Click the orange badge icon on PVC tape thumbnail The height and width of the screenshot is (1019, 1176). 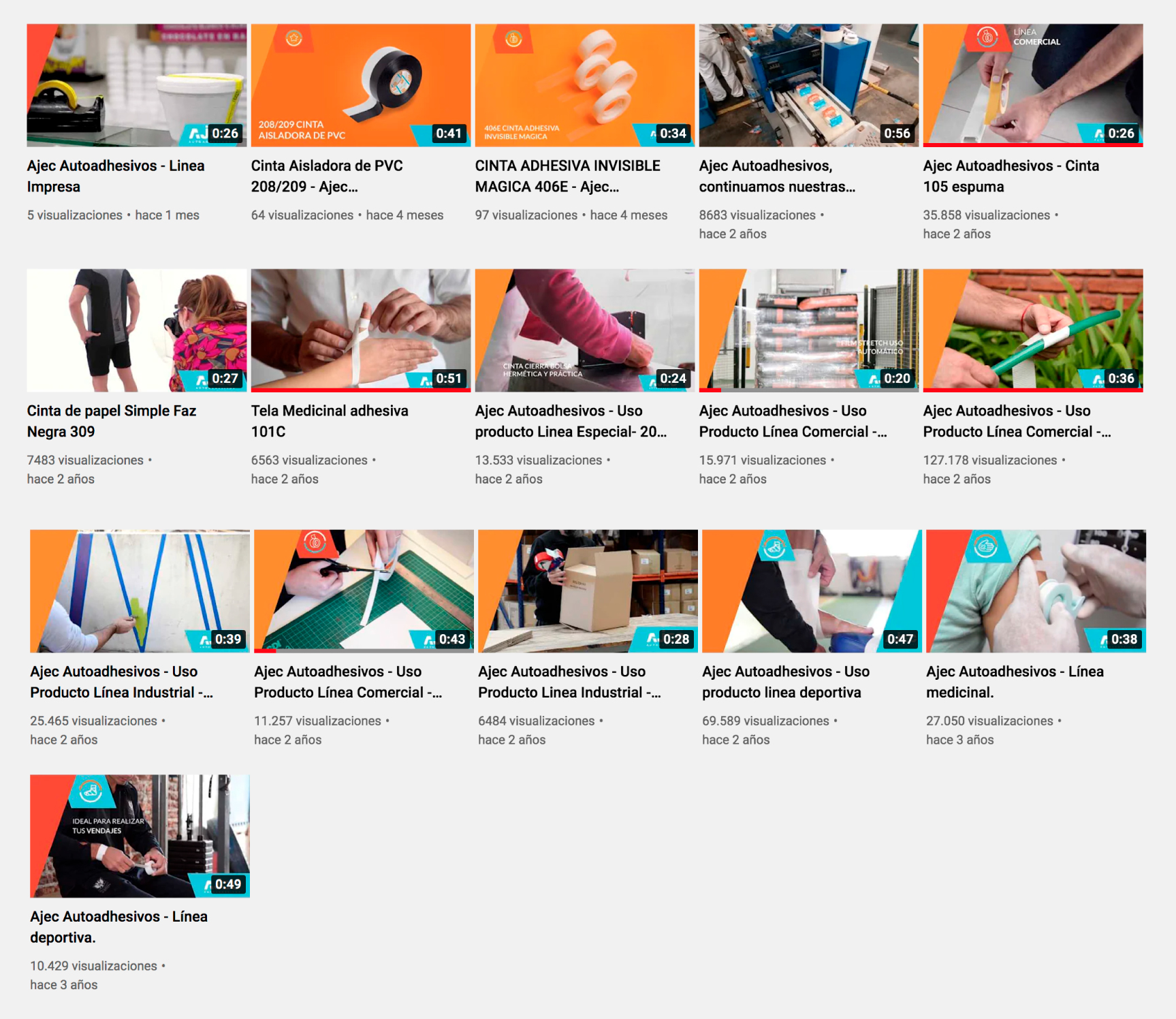293,38
